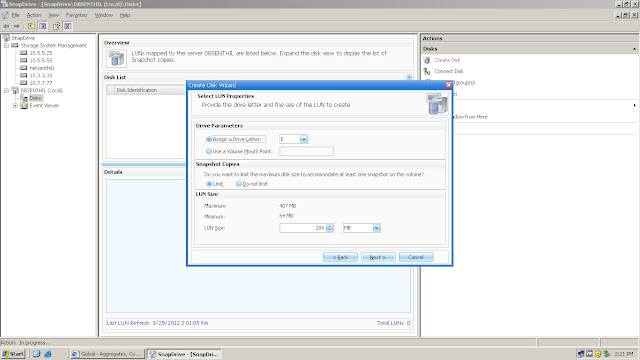Screen dimensions: 640x360
Task: Click the Forward arrow toolbar icon
Action: (17, 26)
